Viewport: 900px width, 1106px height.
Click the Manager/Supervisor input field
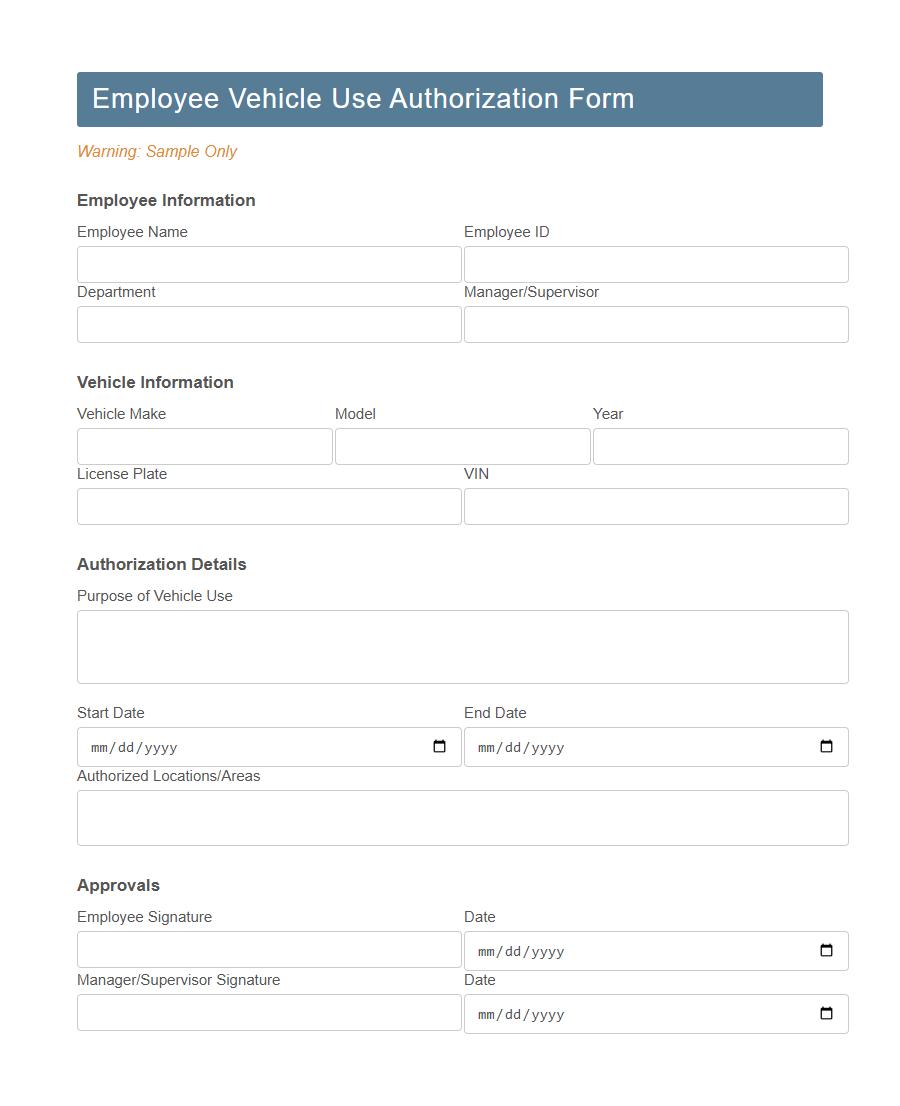pos(655,324)
